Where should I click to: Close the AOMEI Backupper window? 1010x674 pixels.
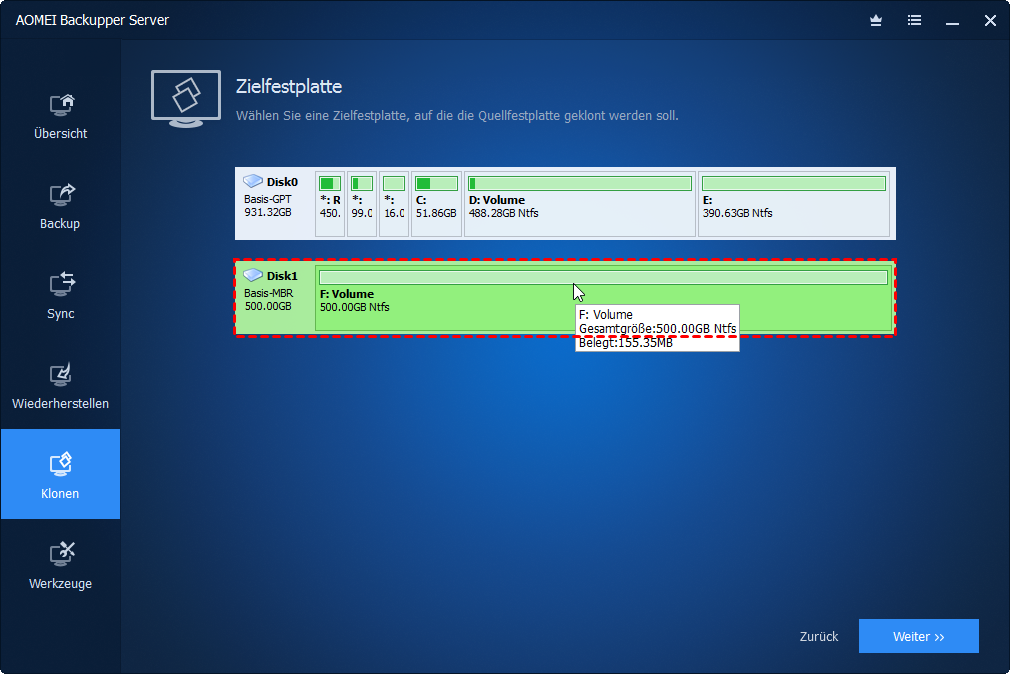coord(990,21)
